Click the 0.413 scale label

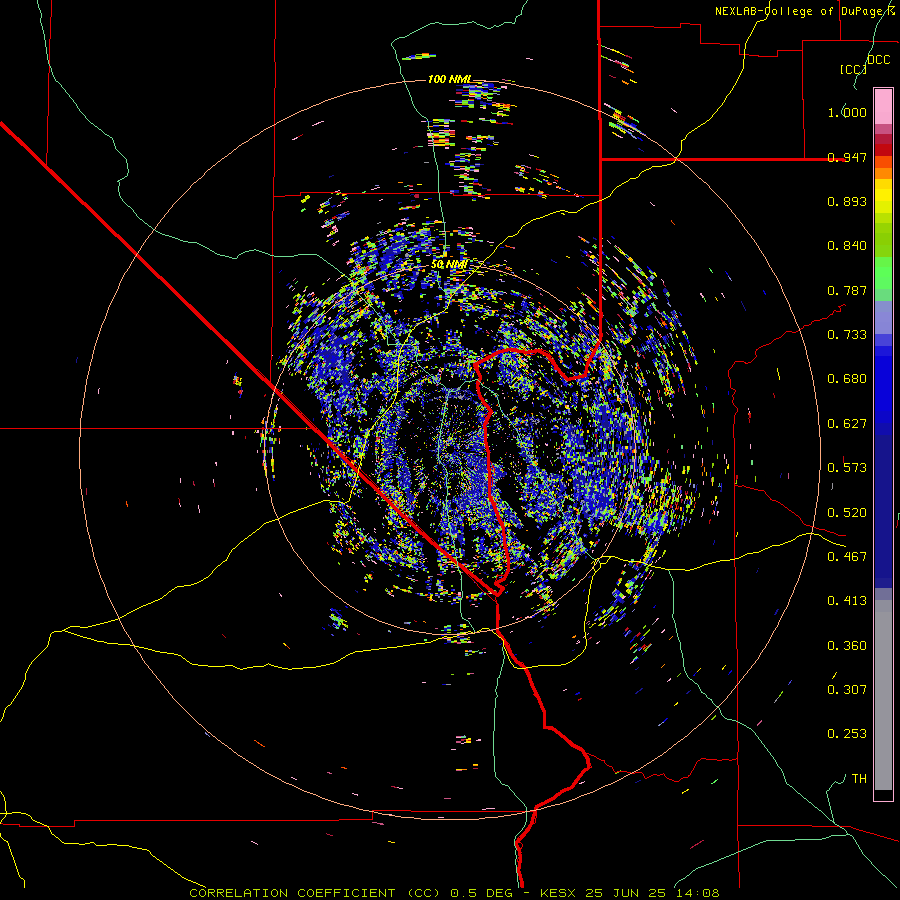pos(847,601)
